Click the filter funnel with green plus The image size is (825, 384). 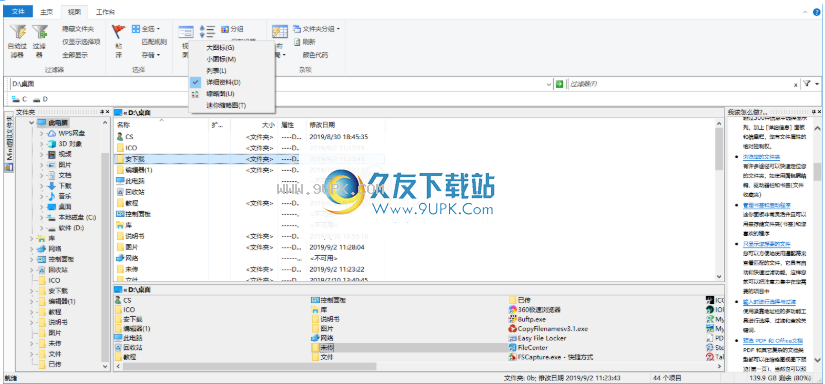(x=39, y=33)
